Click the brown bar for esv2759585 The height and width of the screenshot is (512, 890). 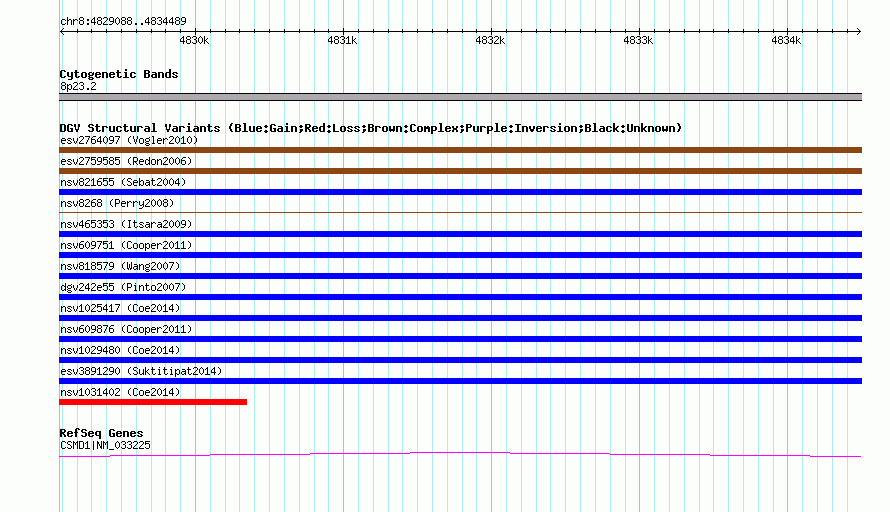click(x=460, y=171)
